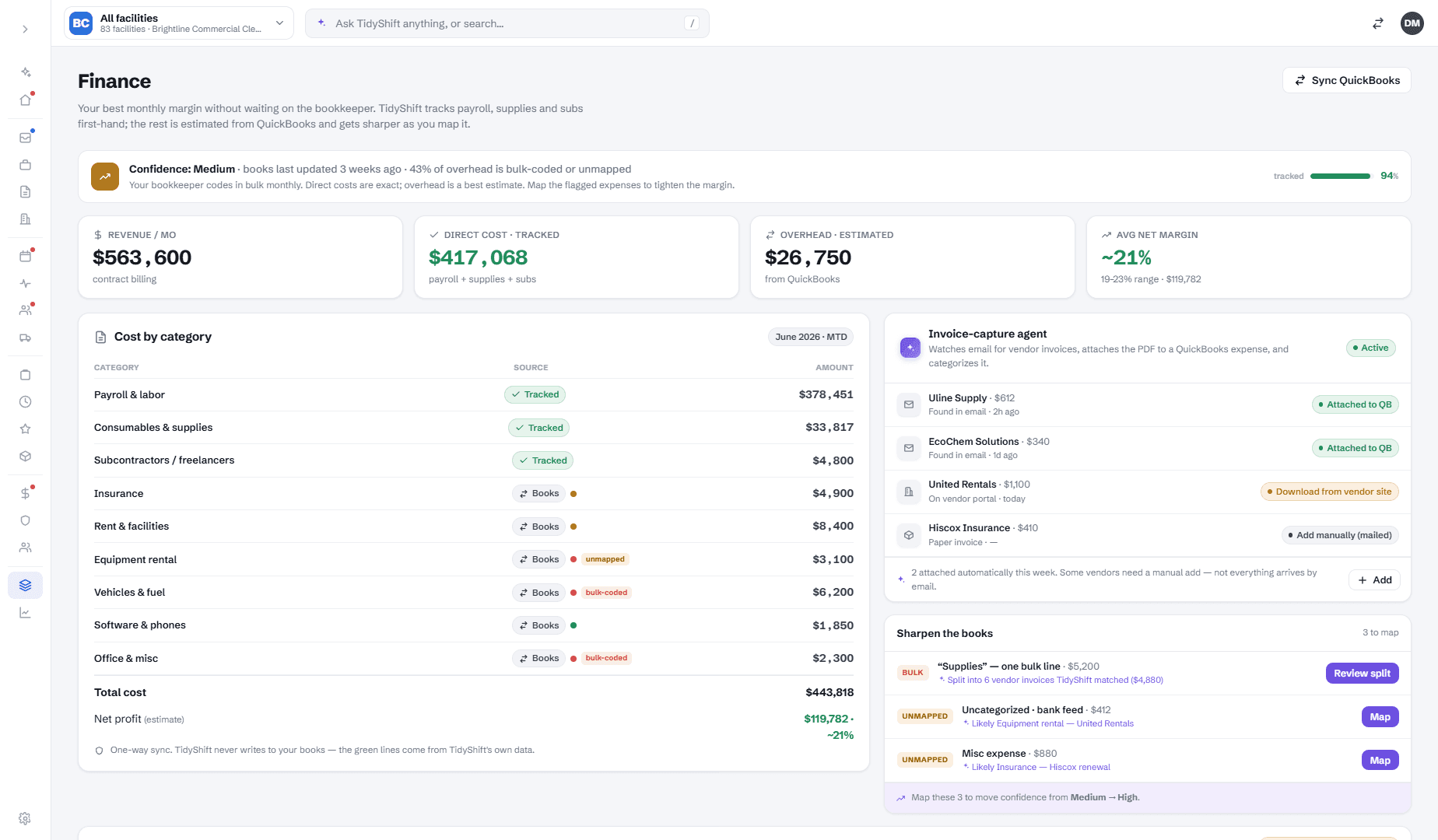Viewport: 1438px width, 840px height.
Task: Click the unmapped tag on Equipment rental
Action: 605,559
